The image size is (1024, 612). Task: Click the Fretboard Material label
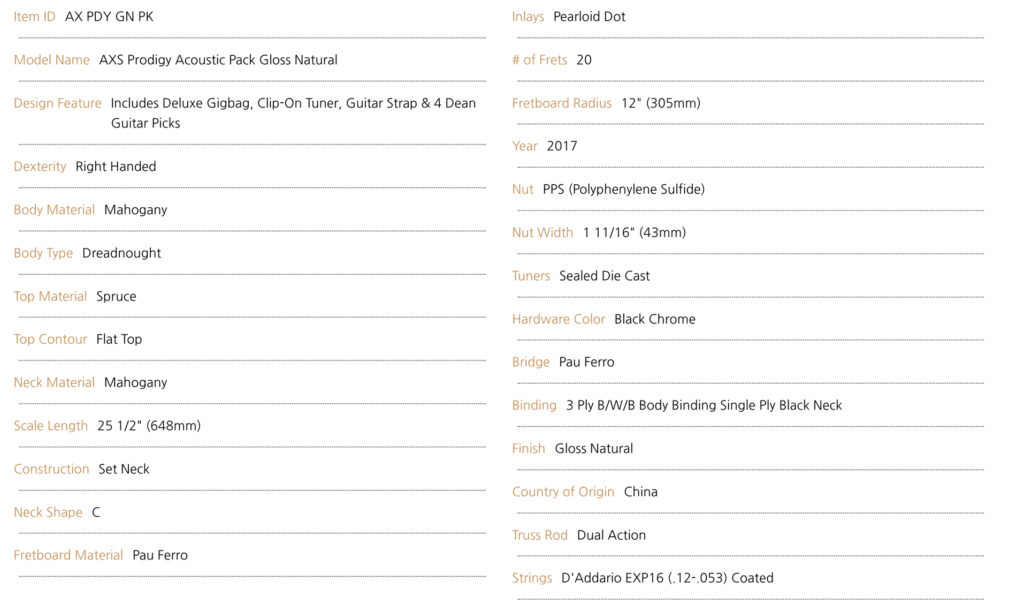click(69, 555)
